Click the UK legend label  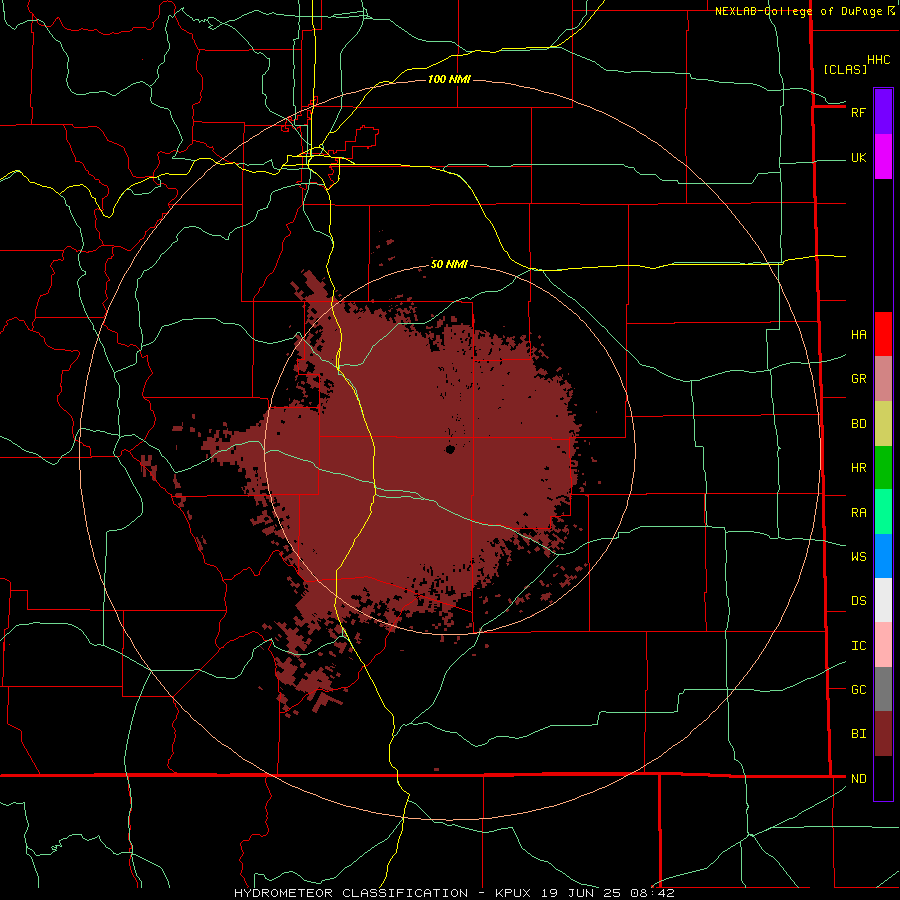point(858,158)
